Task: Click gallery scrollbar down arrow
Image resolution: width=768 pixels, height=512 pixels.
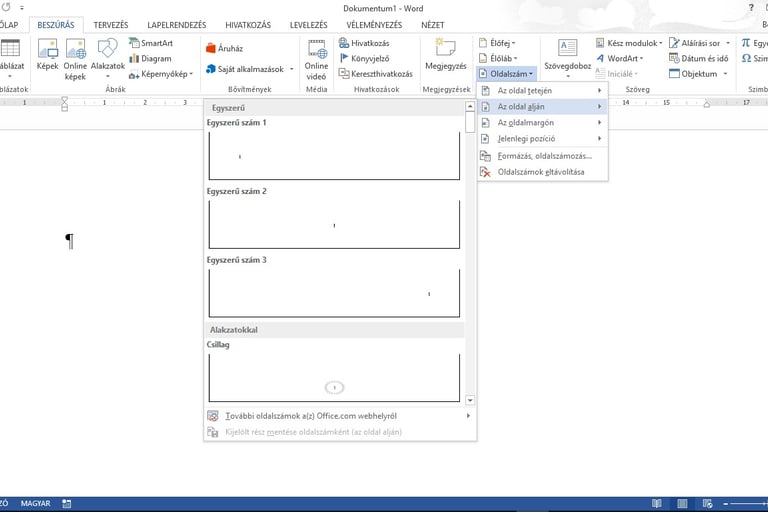Action: [x=470, y=400]
